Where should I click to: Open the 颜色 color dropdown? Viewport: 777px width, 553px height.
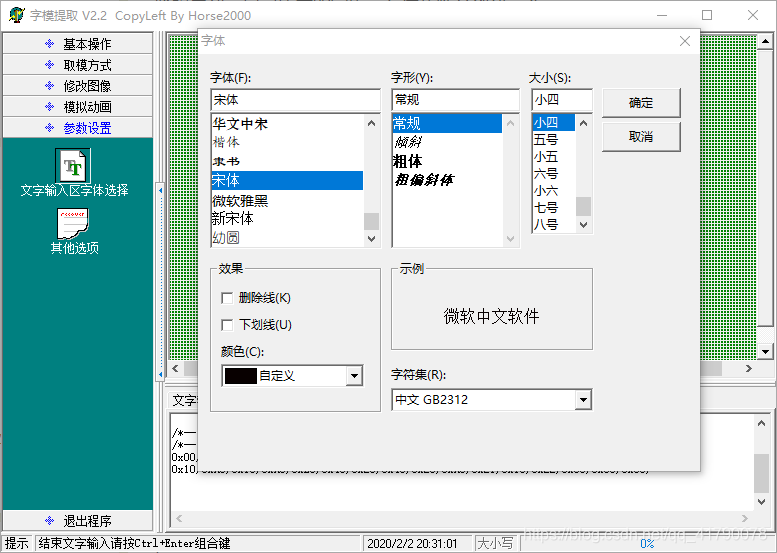pyautogui.click(x=354, y=376)
